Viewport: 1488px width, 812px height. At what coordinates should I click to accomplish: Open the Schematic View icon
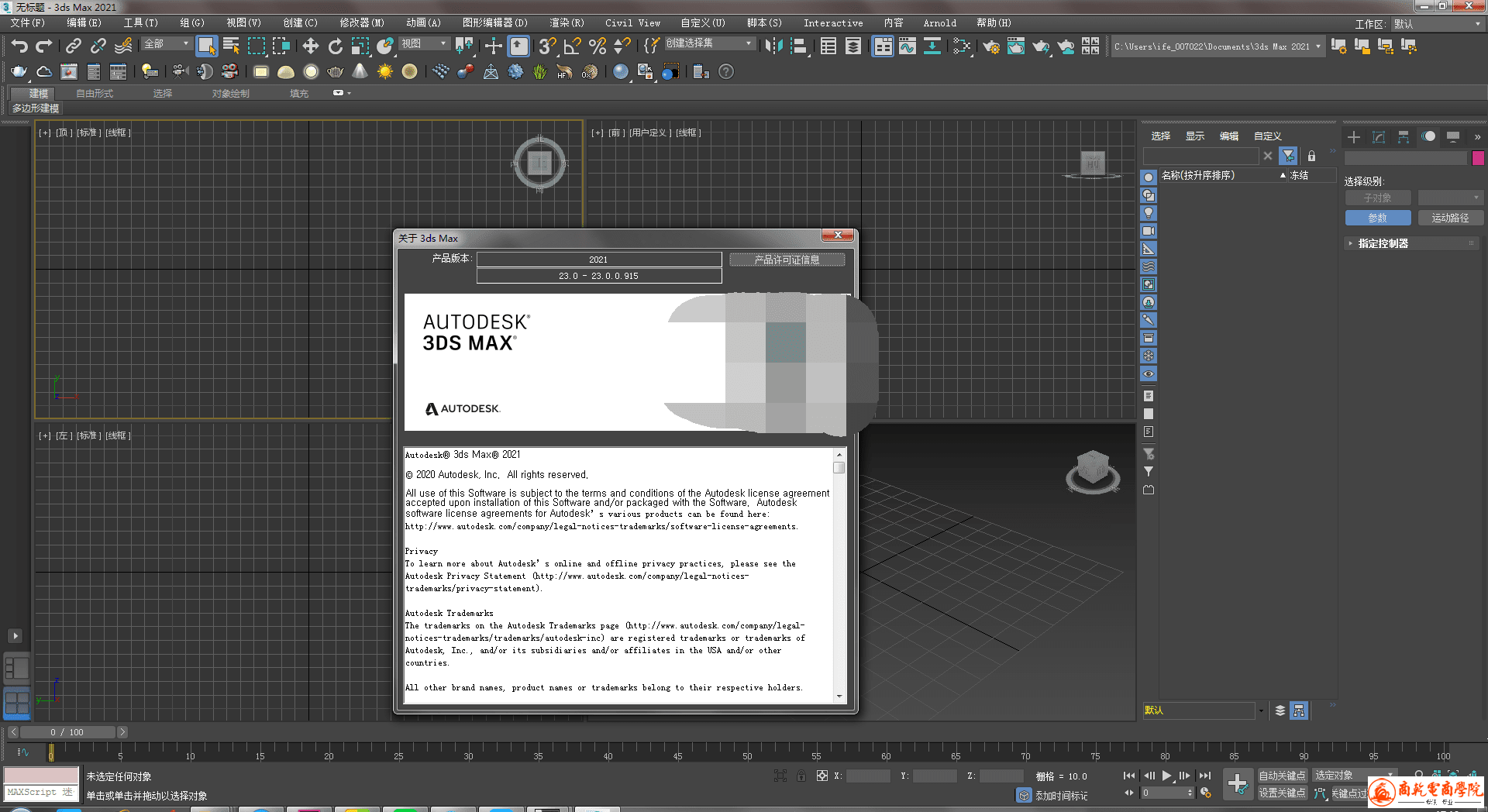click(932, 46)
